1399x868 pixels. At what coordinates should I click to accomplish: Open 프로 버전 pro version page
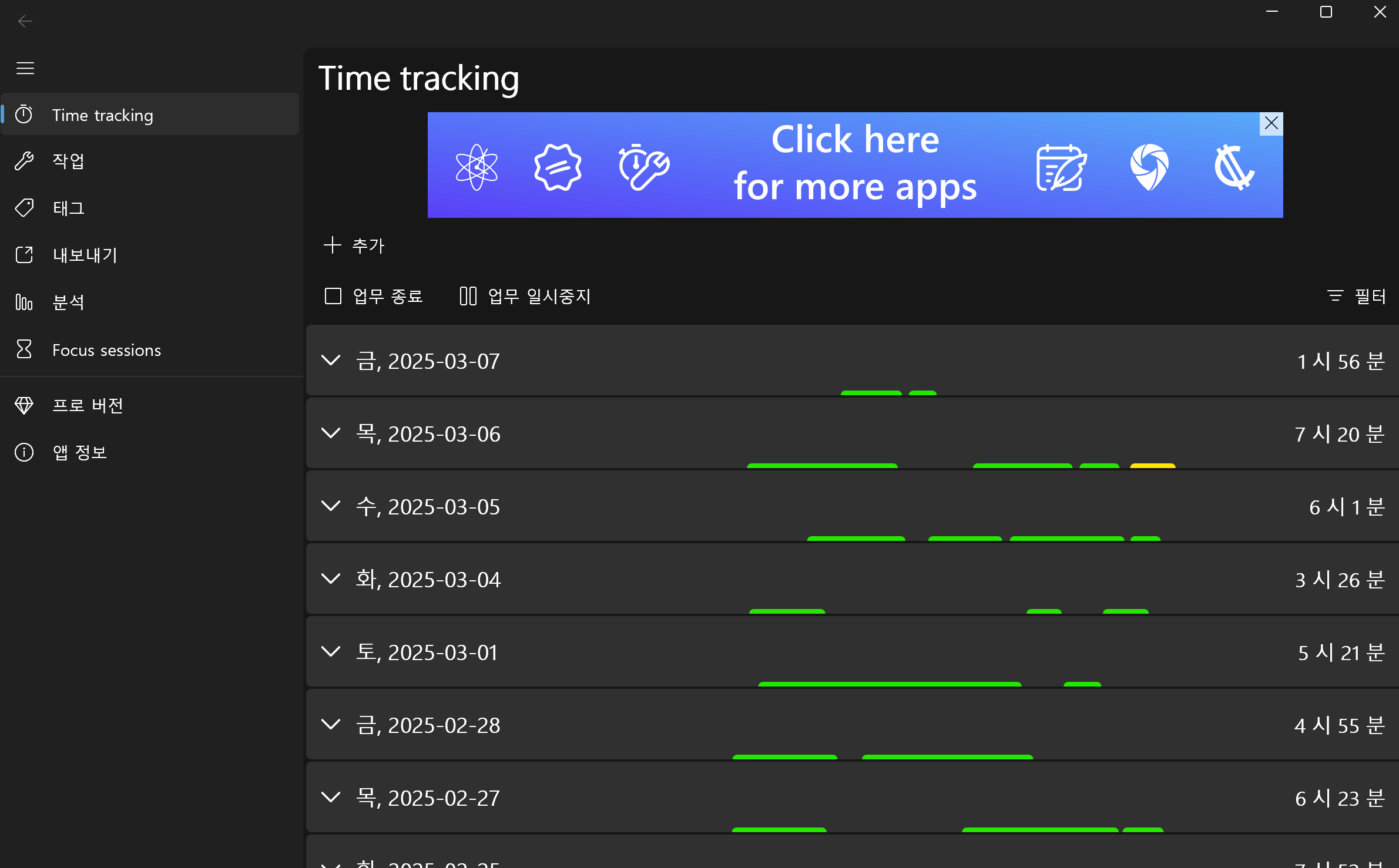[x=88, y=405]
